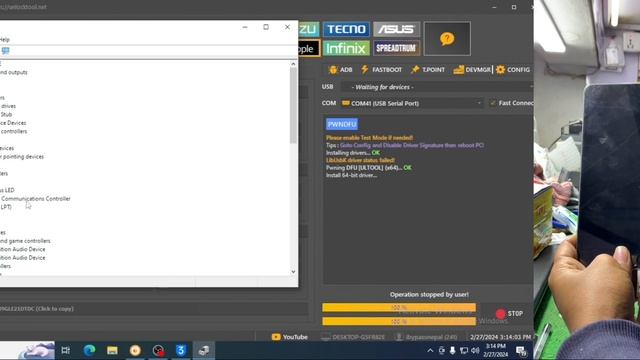Select the Meizu brand tab
This screenshot has height=360, width=640.
309,29
